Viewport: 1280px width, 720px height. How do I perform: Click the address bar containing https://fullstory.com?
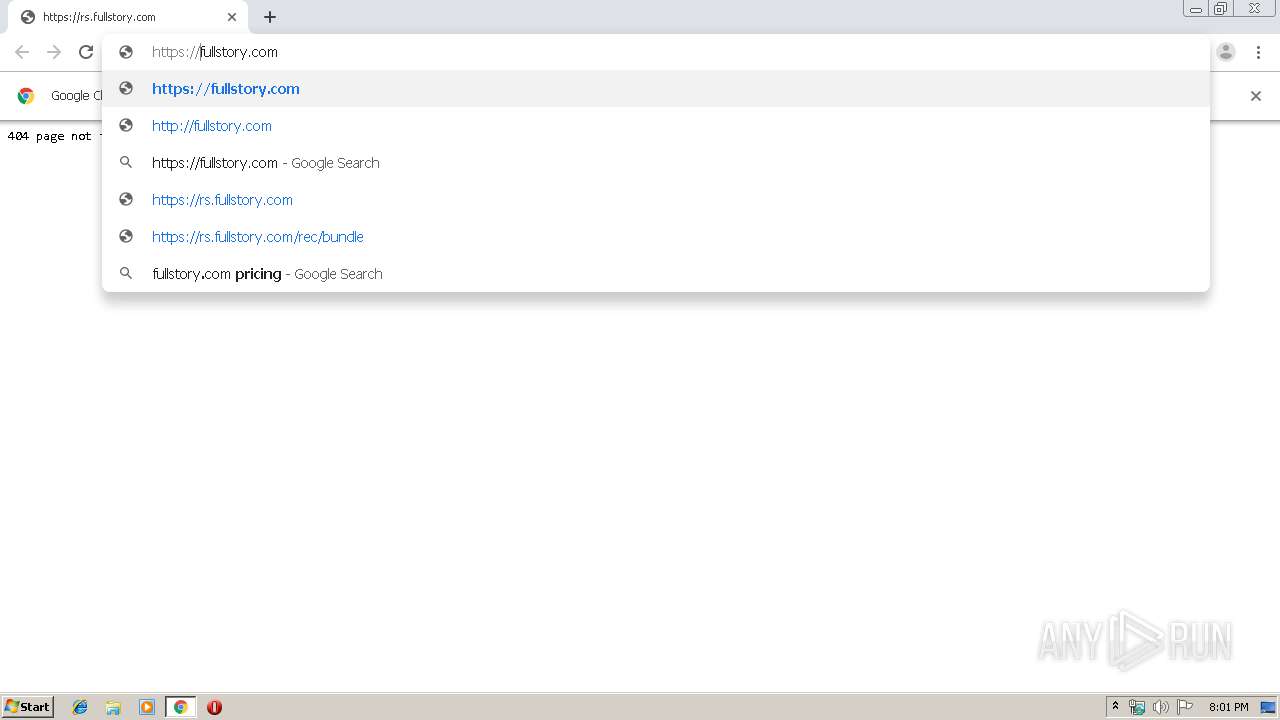656,52
